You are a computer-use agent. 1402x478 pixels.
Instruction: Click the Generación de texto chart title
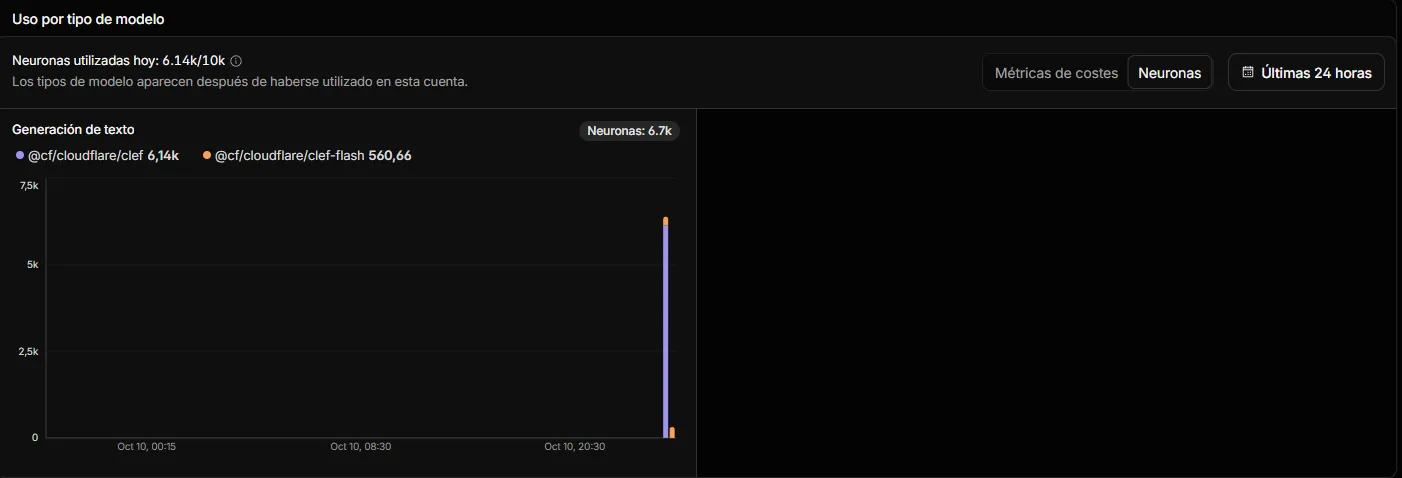coord(73,129)
